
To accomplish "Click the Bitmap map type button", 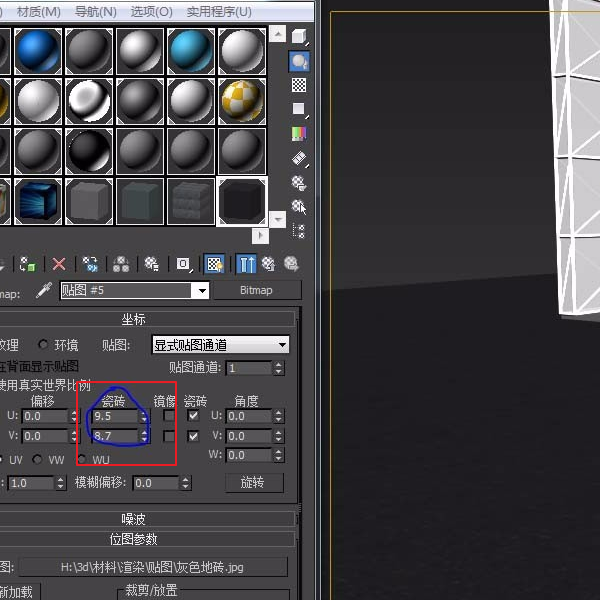I will (x=256, y=290).
